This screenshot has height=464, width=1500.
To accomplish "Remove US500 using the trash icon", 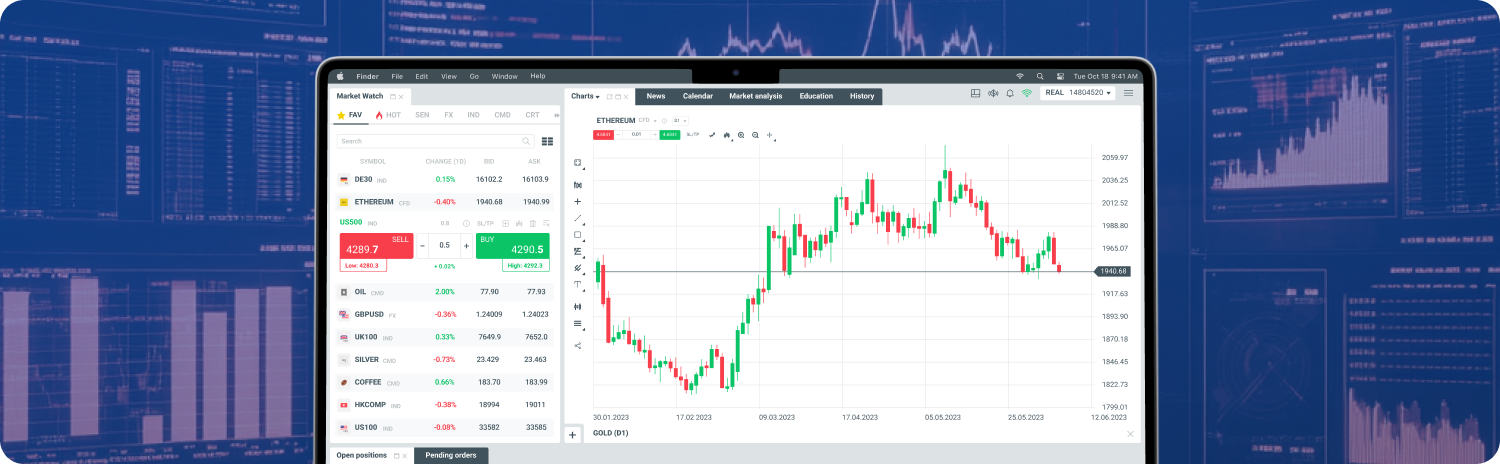I will point(533,223).
